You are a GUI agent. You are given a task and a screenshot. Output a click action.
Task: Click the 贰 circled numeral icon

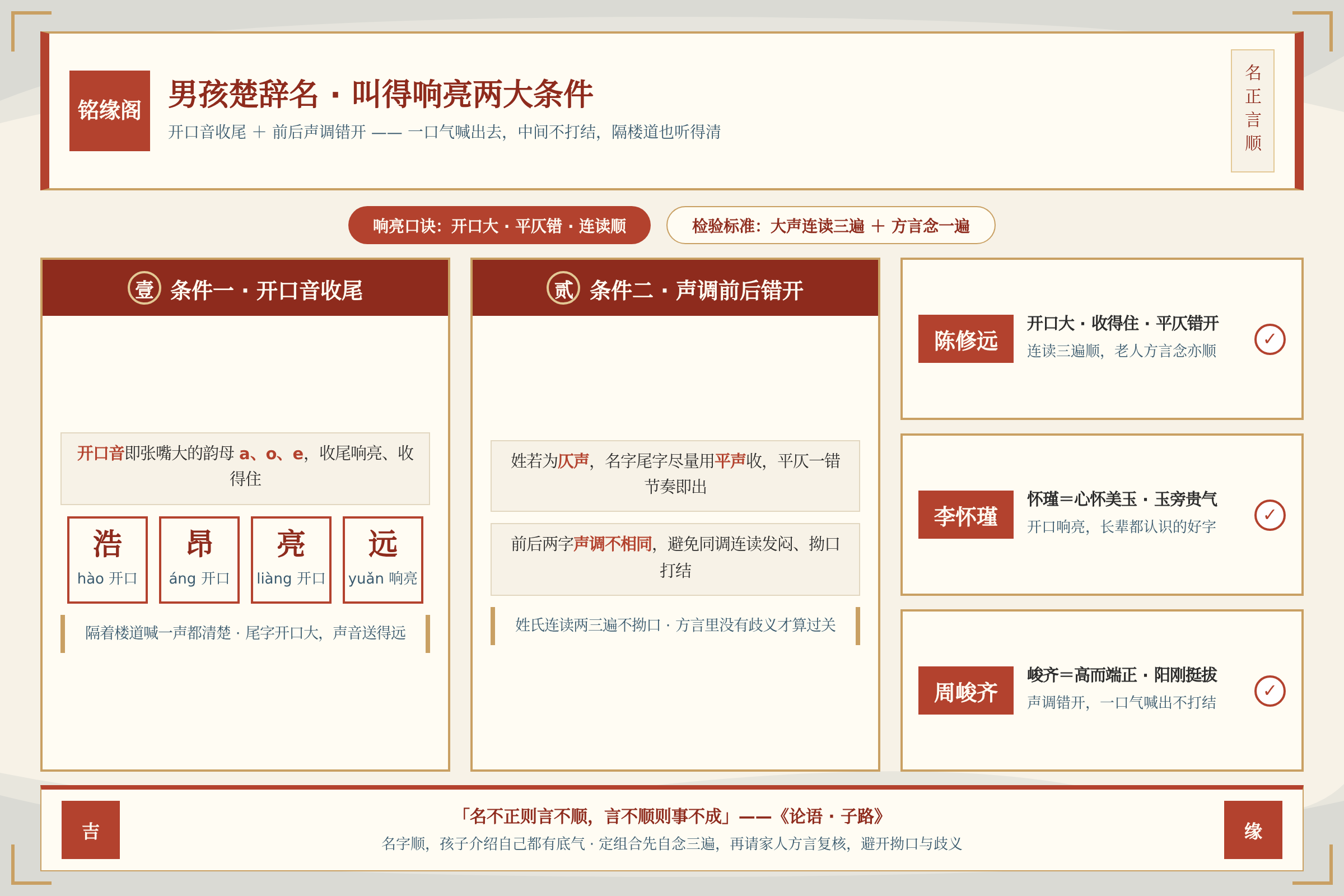click(563, 288)
